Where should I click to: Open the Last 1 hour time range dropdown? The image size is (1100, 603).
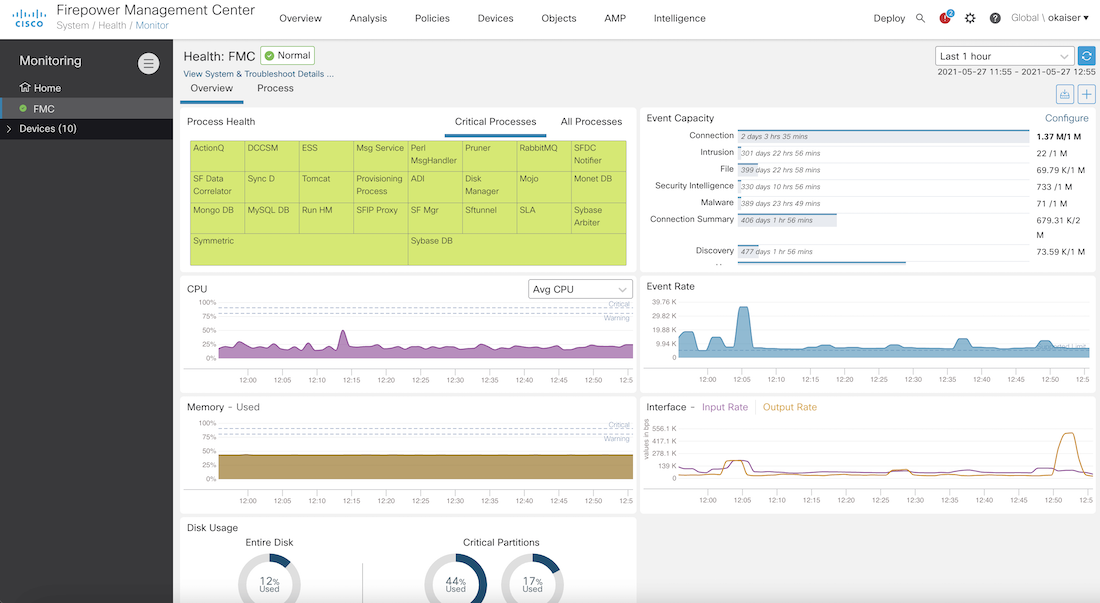pos(1005,56)
